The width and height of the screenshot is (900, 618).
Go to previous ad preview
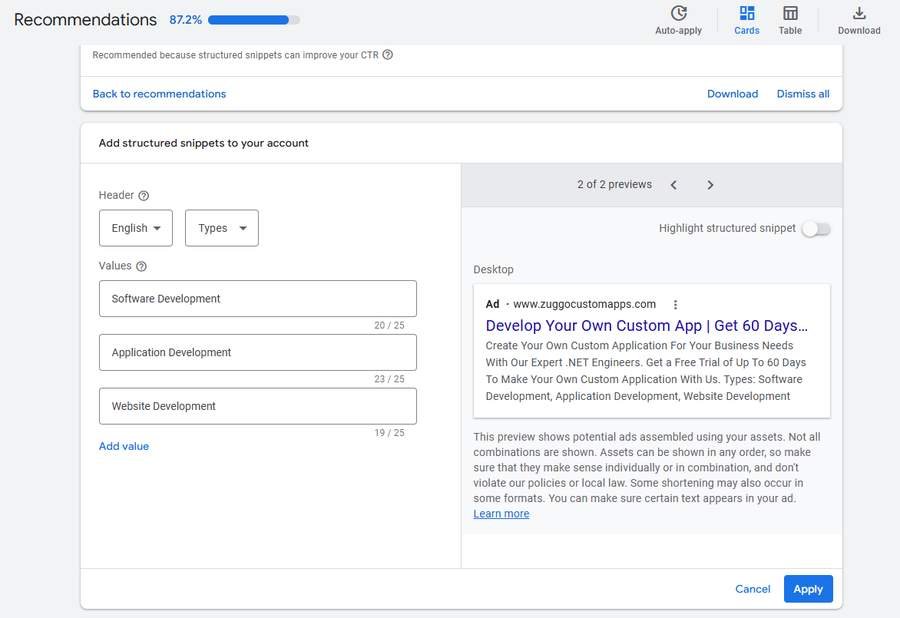tap(674, 185)
